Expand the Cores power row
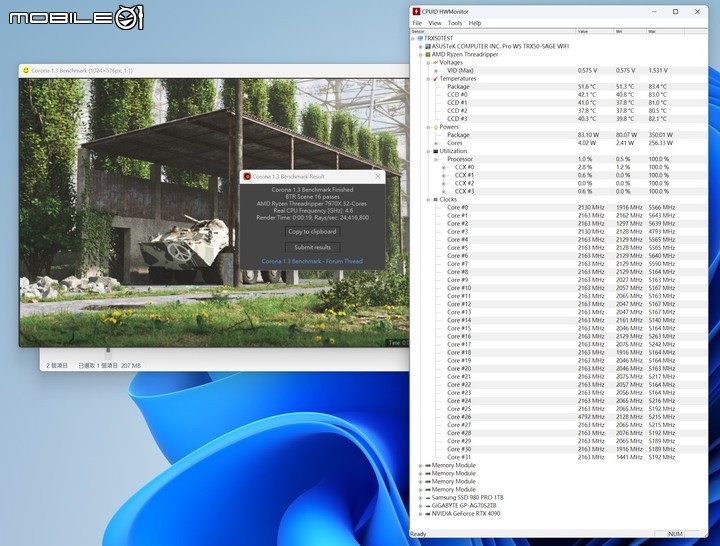720x546 pixels. pos(436,143)
